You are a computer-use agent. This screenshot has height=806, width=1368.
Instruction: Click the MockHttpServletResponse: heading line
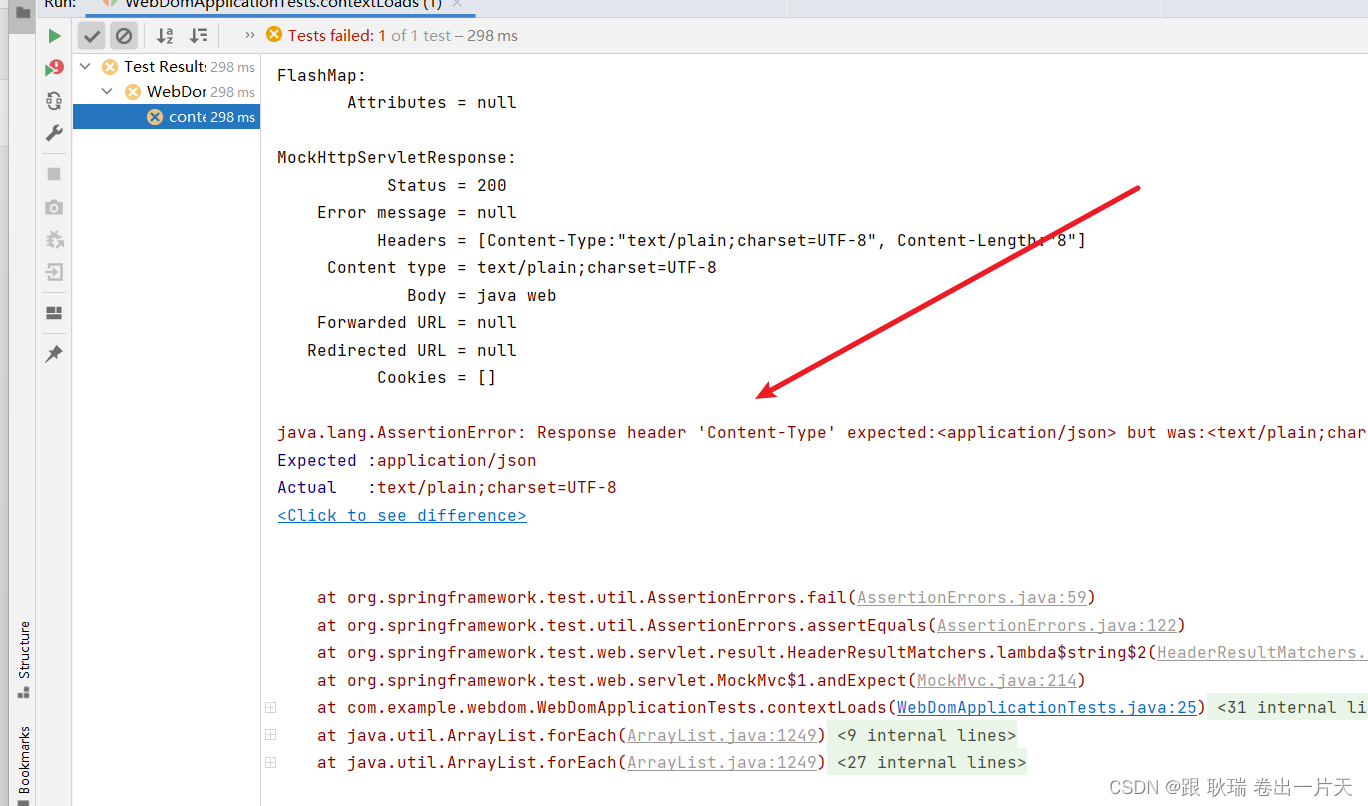coord(397,158)
